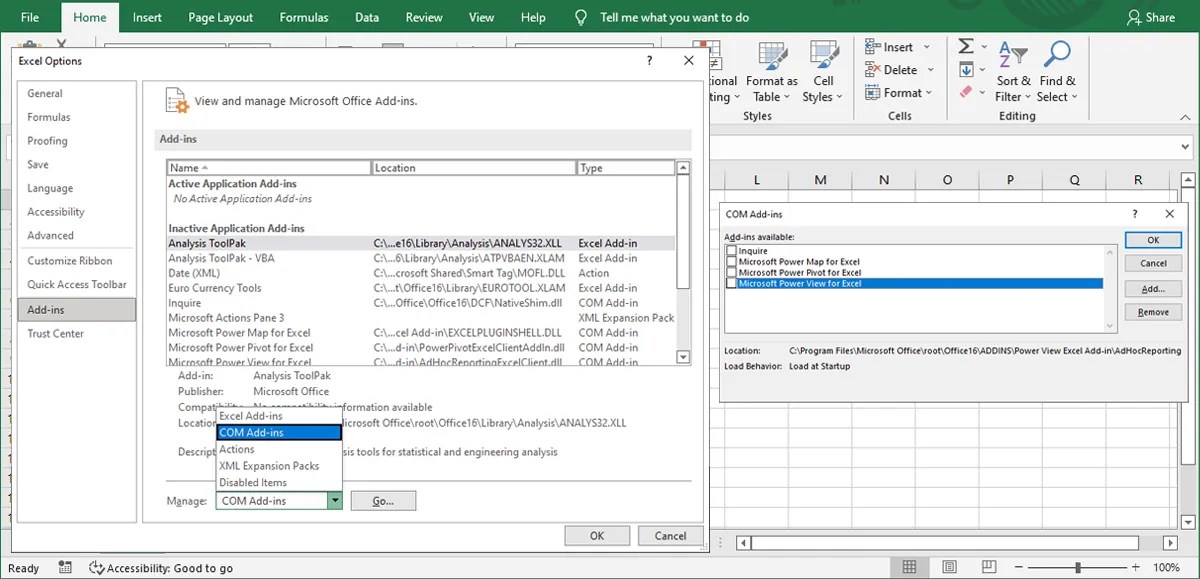Click Remove in the COM Add-ins dialog
The height and width of the screenshot is (579, 1200).
click(1153, 311)
